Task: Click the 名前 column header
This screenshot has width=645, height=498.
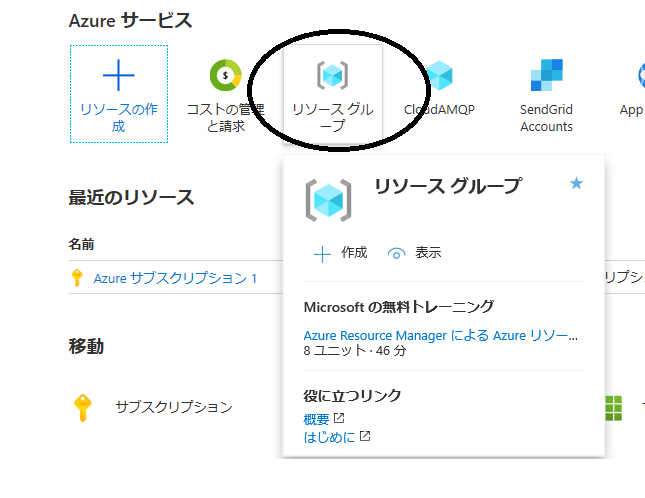Action: click(x=81, y=244)
